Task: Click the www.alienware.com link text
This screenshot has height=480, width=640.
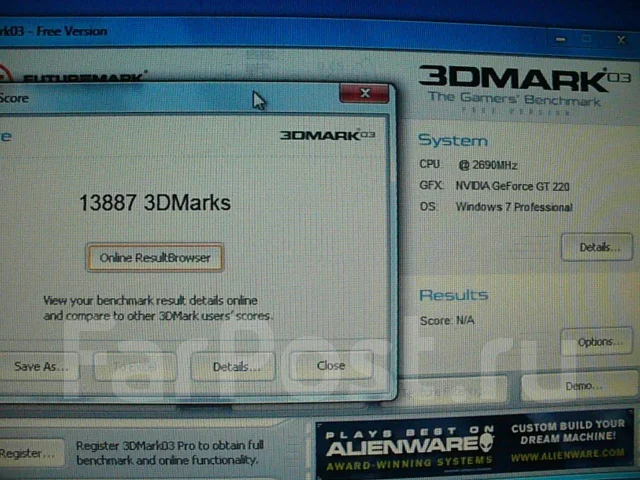Action: (567, 453)
